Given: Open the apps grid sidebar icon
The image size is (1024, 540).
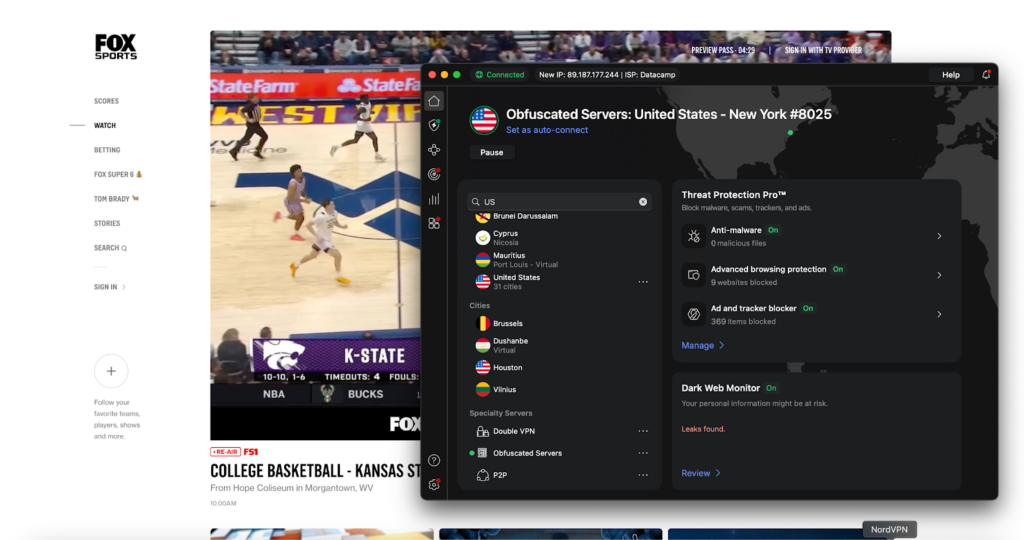Looking at the screenshot, I should coord(434,223).
